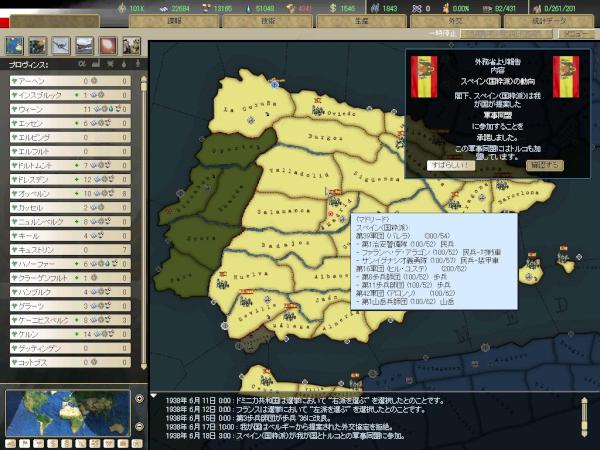Image resolution: width=600 pixels, height=450 pixels.
Task: Click the country name tab at top left
Action: [x=55, y=21]
